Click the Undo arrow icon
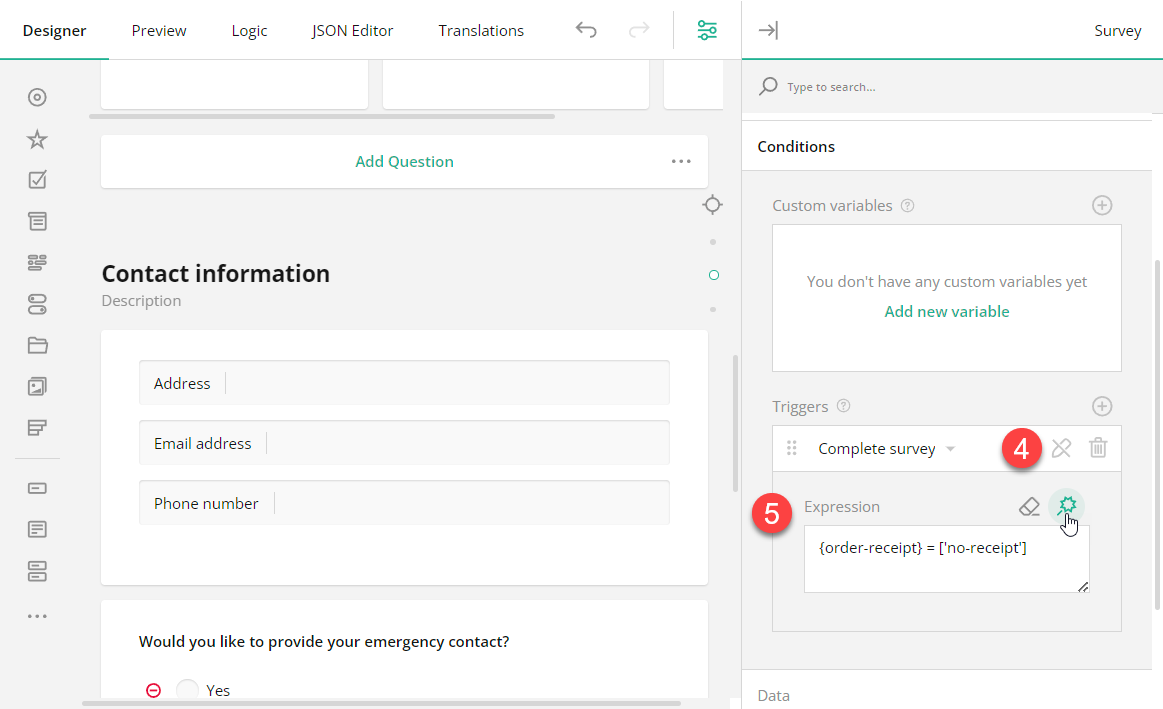Screen dimensions: 1163x709 point(586,30)
